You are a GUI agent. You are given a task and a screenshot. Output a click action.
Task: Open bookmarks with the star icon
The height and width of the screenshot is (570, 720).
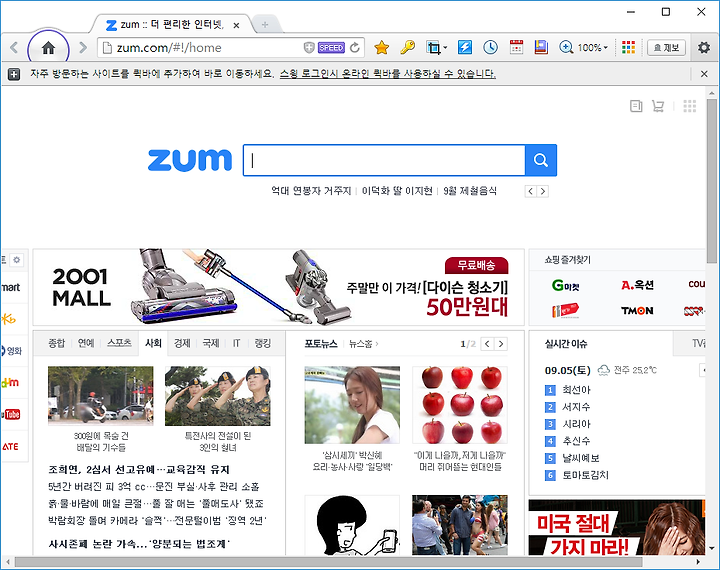[382, 47]
